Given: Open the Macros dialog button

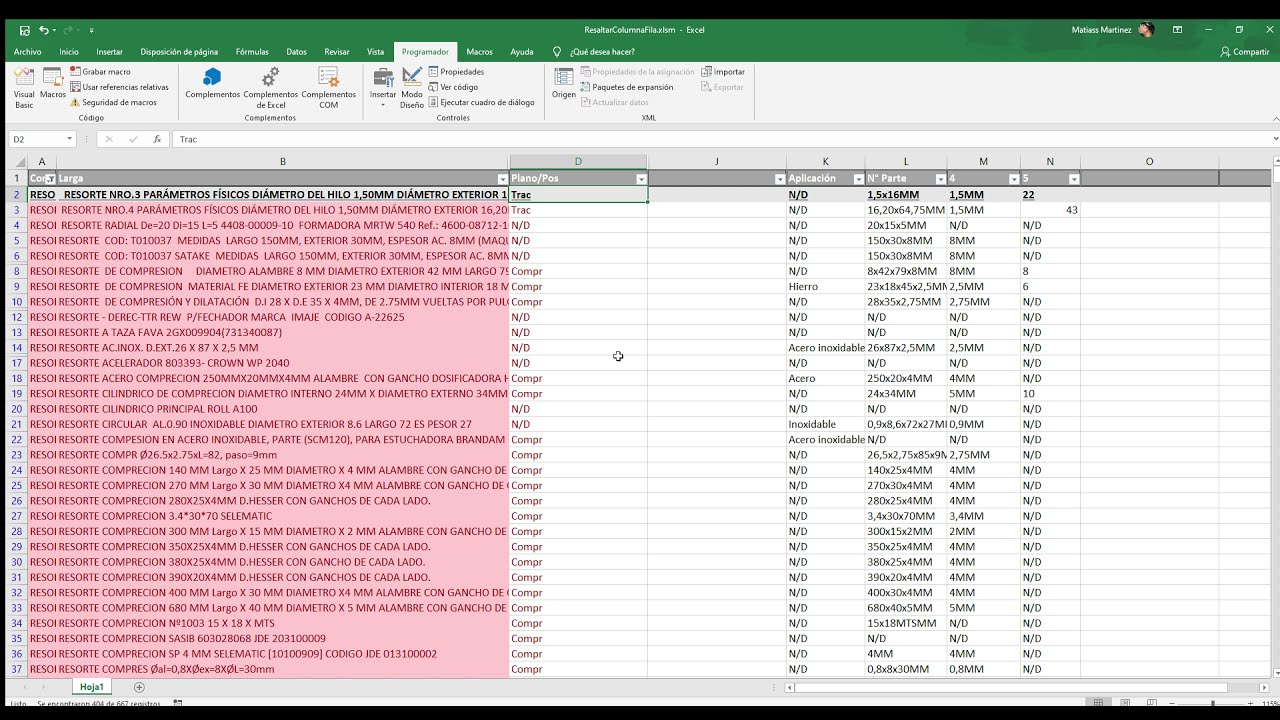Looking at the screenshot, I should [53, 84].
